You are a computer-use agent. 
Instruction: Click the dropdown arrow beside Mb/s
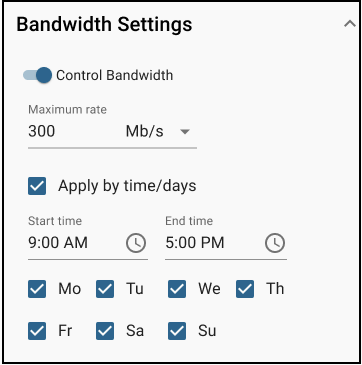click(185, 132)
